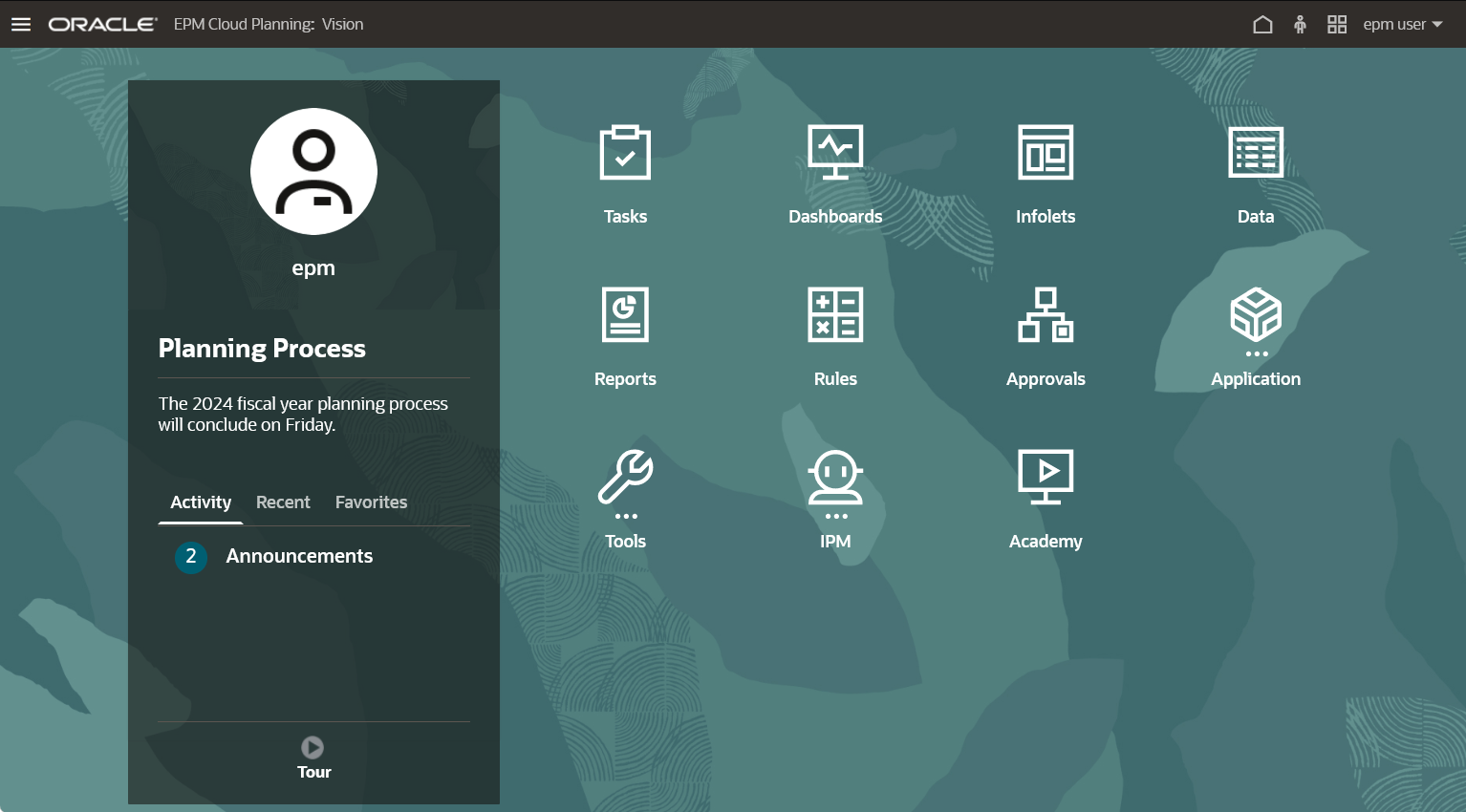Open the Data card
The width and height of the screenshot is (1466, 812).
1255,172
